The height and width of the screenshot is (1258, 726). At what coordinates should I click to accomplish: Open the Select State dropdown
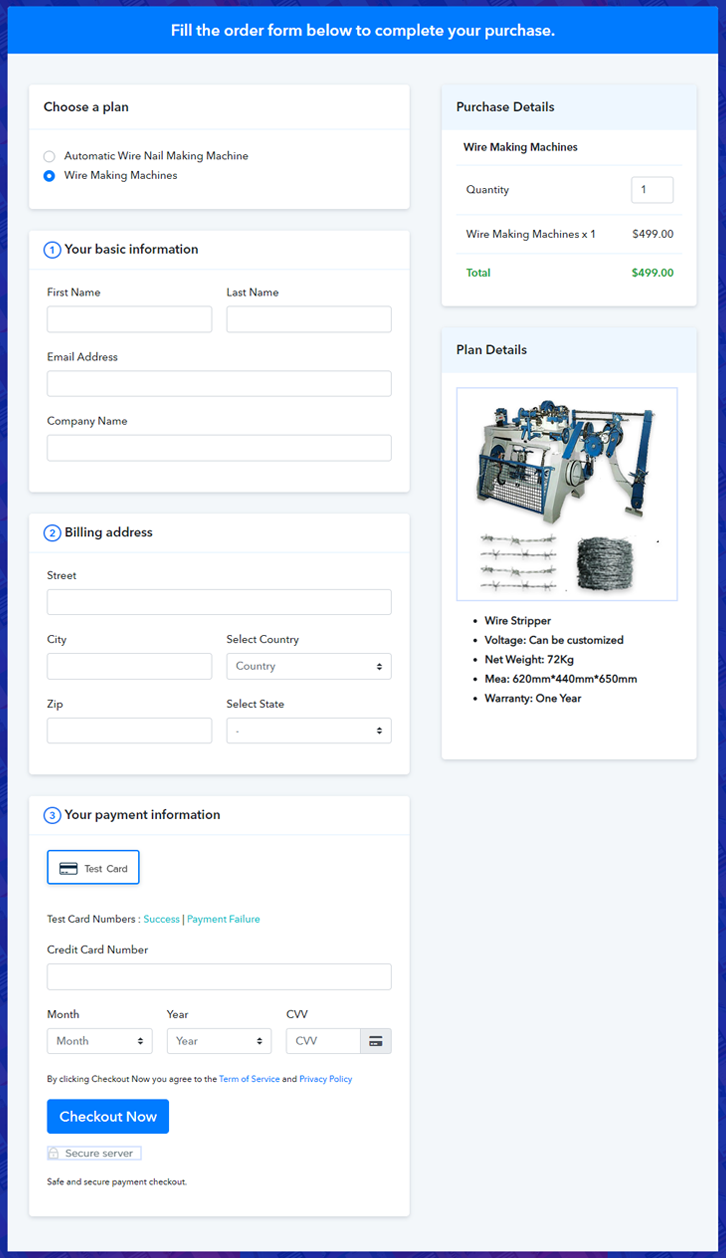(309, 730)
